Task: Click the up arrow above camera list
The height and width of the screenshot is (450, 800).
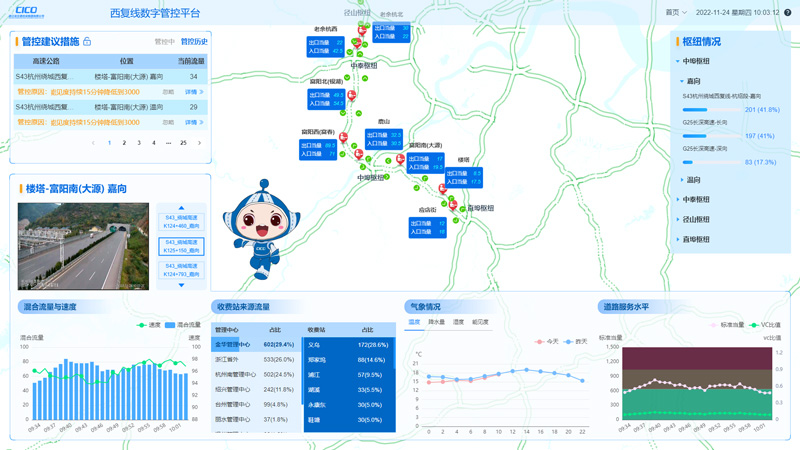Action: tap(181, 208)
